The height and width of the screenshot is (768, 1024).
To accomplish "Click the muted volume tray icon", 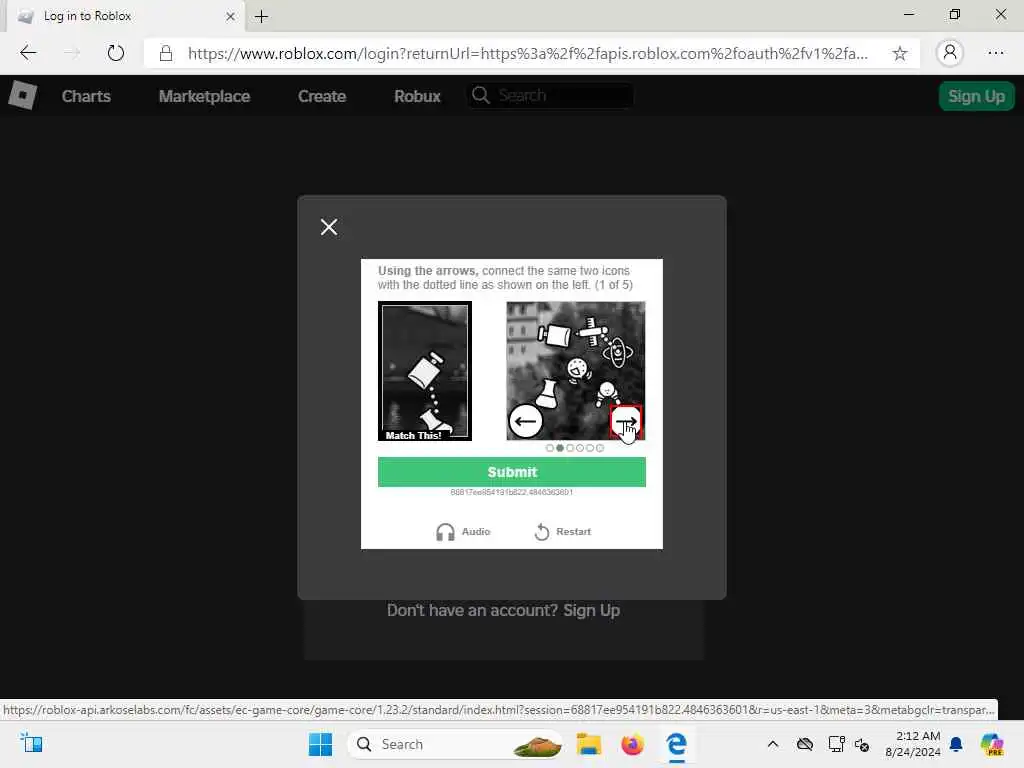I will [x=862, y=744].
